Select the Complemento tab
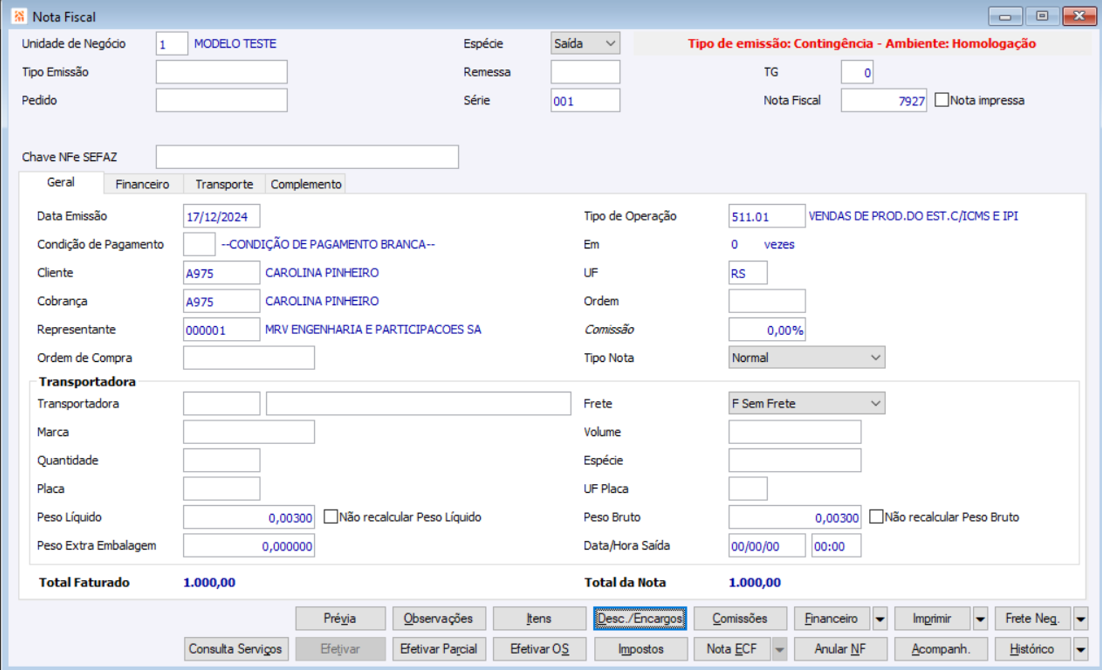 (306, 184)
